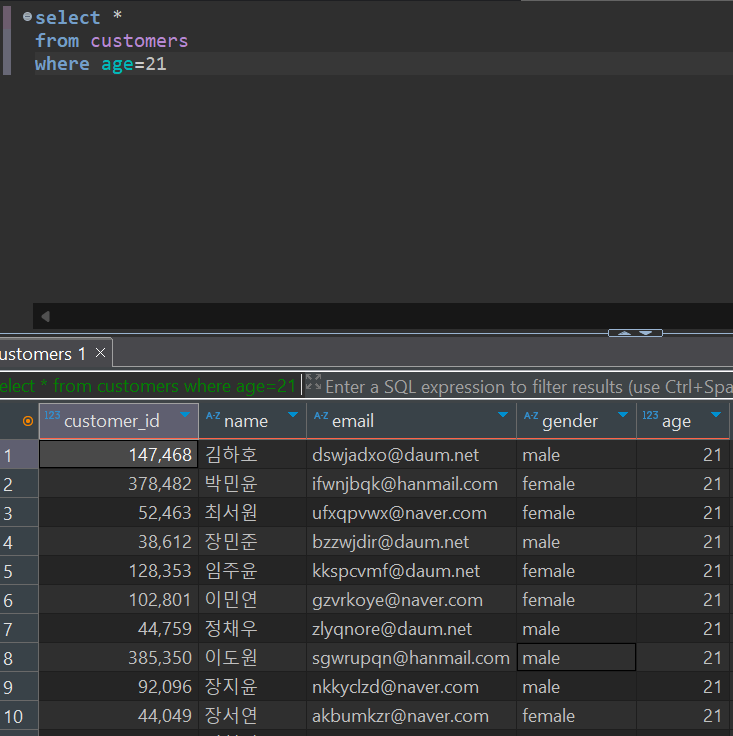The image size is (733, 736).
Task: Click the A-Z type icon on email header
Action: [x=321, y=415]
